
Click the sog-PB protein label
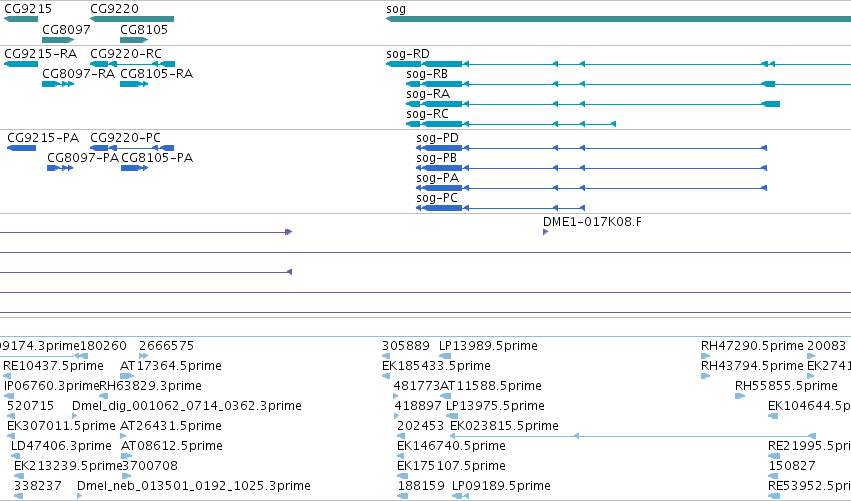point(436,158)
